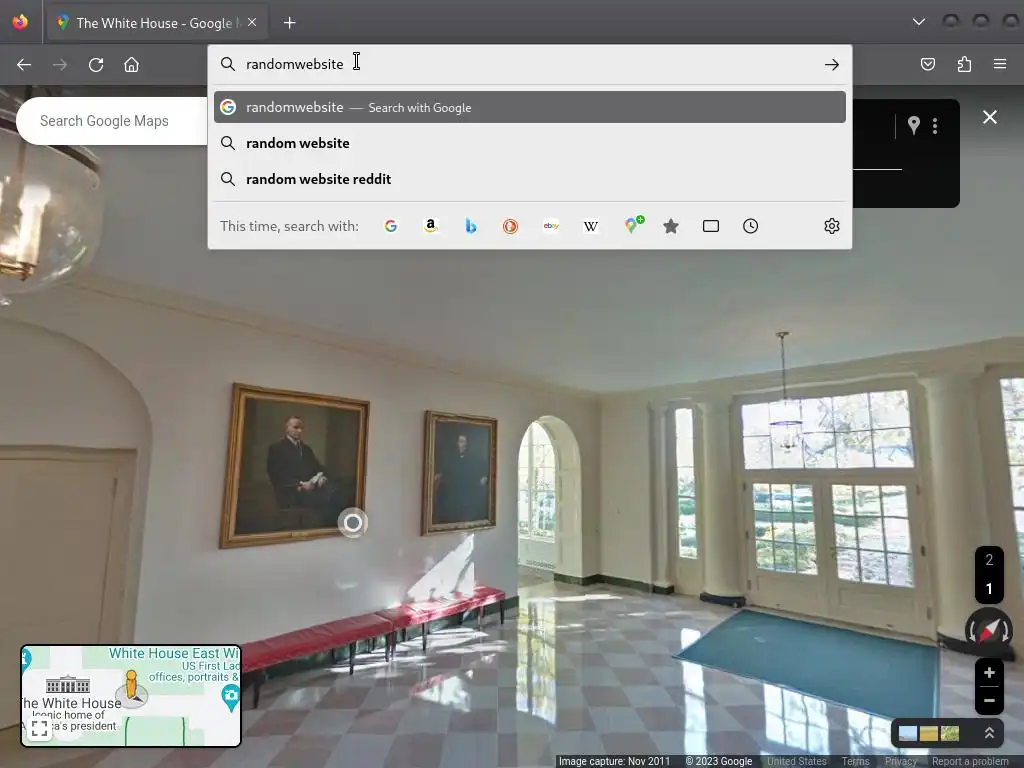Close The White House browser tab
The width and height of the screenshot is (1024, 768).
[252, 22]
